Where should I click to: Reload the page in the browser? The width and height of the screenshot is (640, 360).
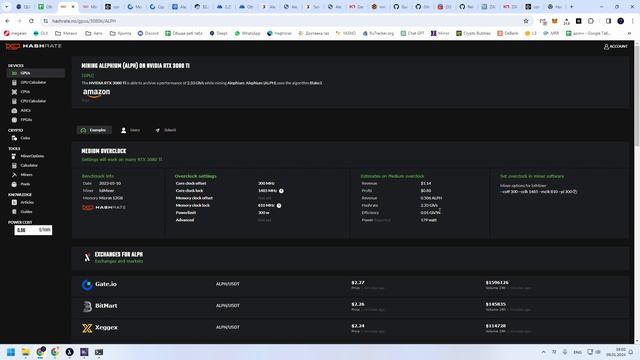[31, 21]
